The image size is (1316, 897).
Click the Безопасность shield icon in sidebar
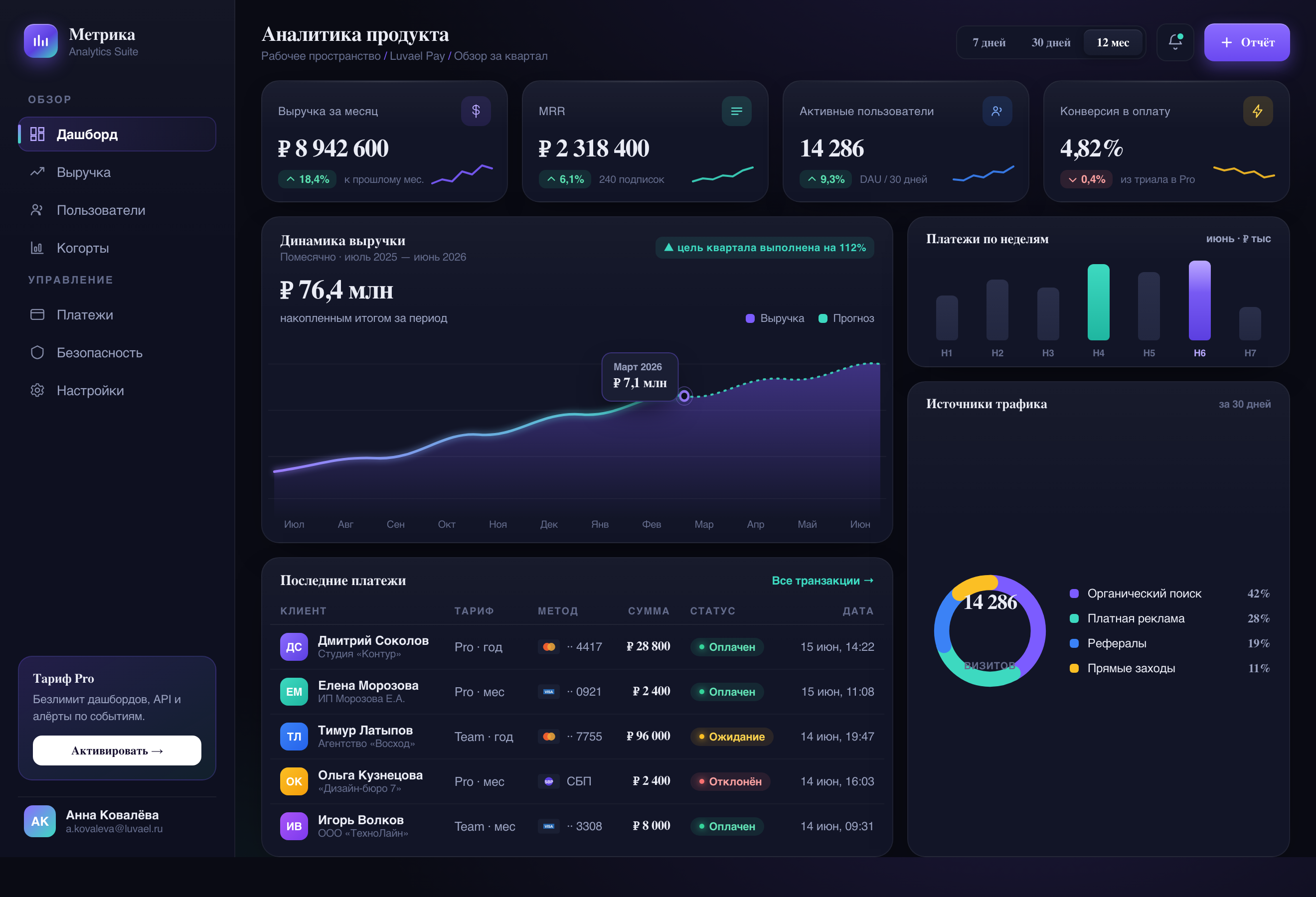37,353
